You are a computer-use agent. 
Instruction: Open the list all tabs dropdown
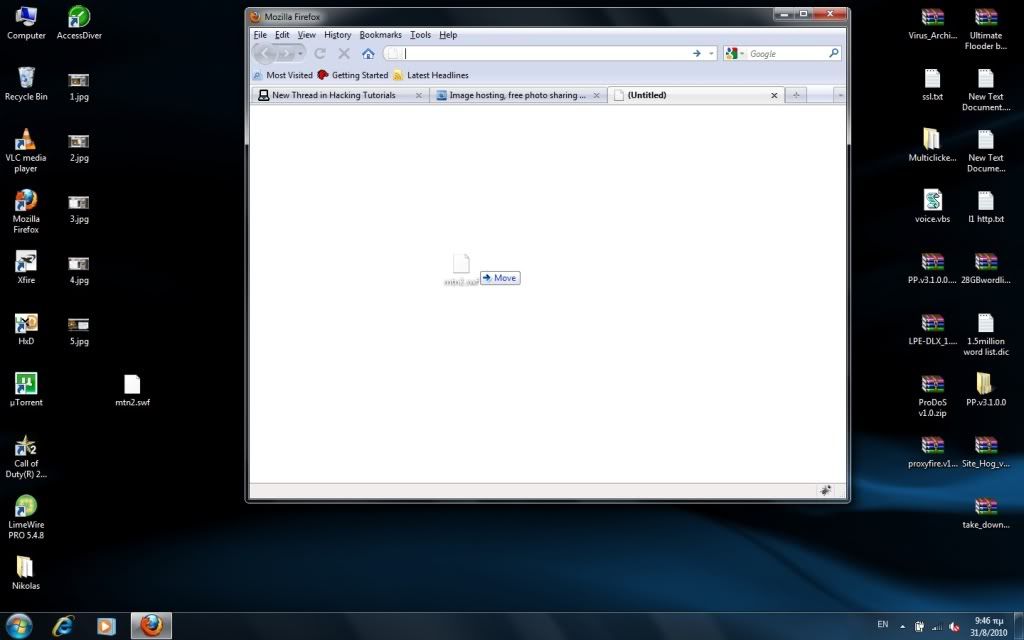pos(840,95)
